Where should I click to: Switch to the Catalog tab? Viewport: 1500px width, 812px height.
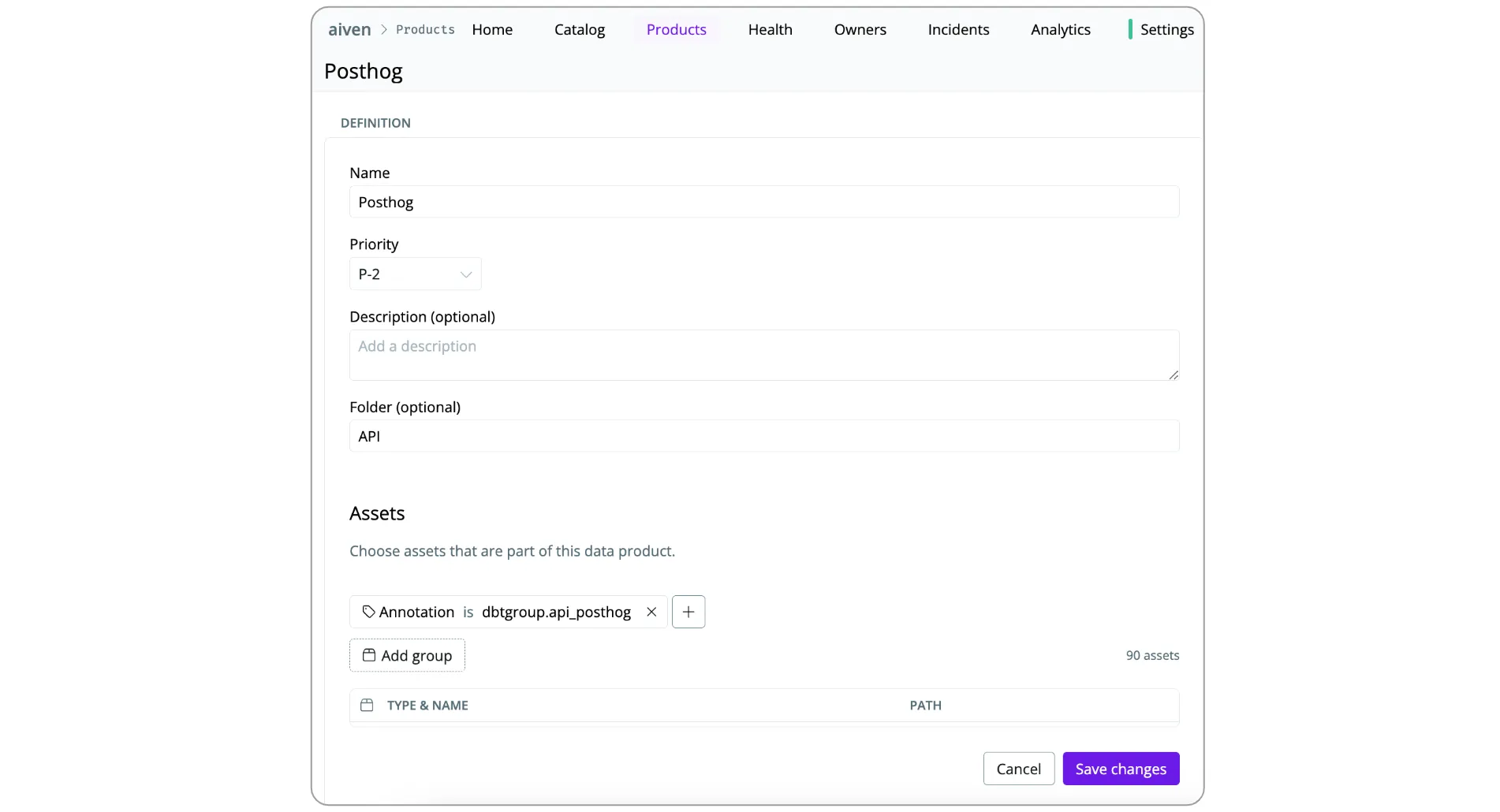tap(580, 29)
